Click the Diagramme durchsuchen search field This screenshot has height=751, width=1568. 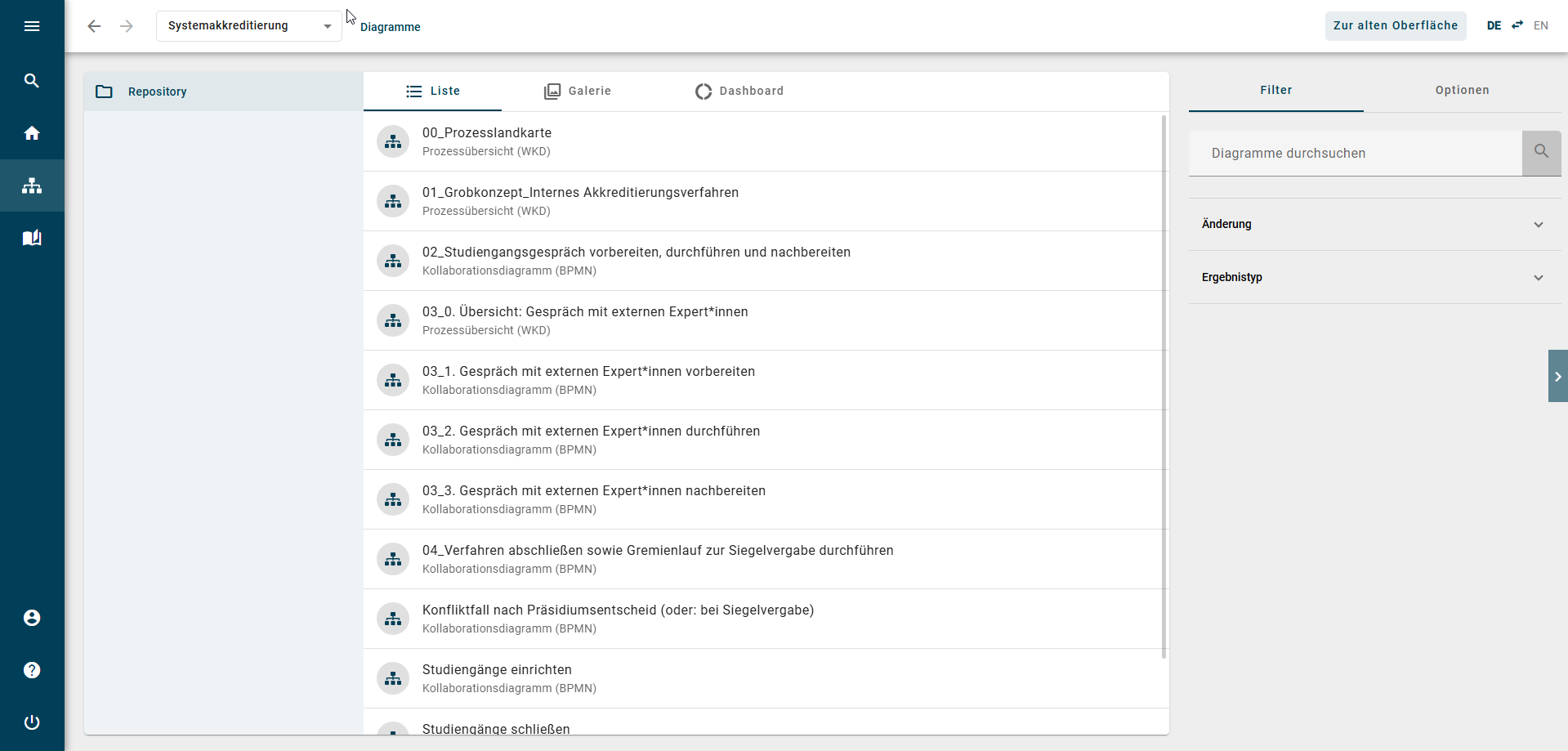[1356, 153]
